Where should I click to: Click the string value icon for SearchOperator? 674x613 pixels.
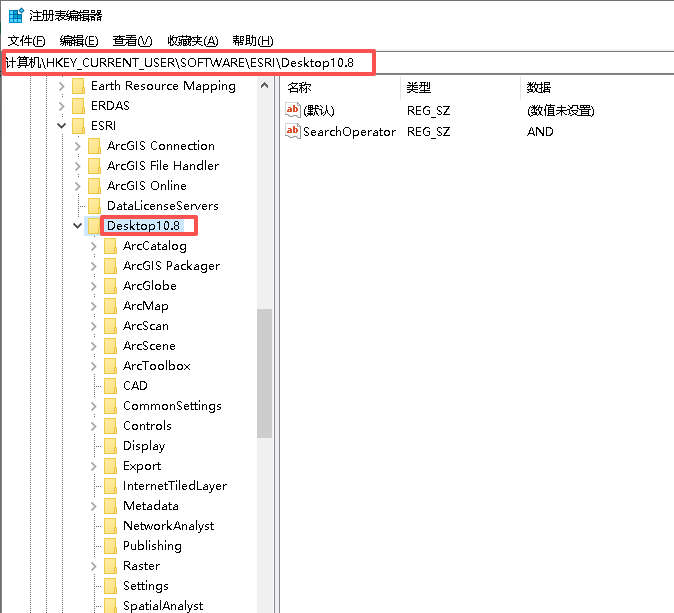(293, 131)
